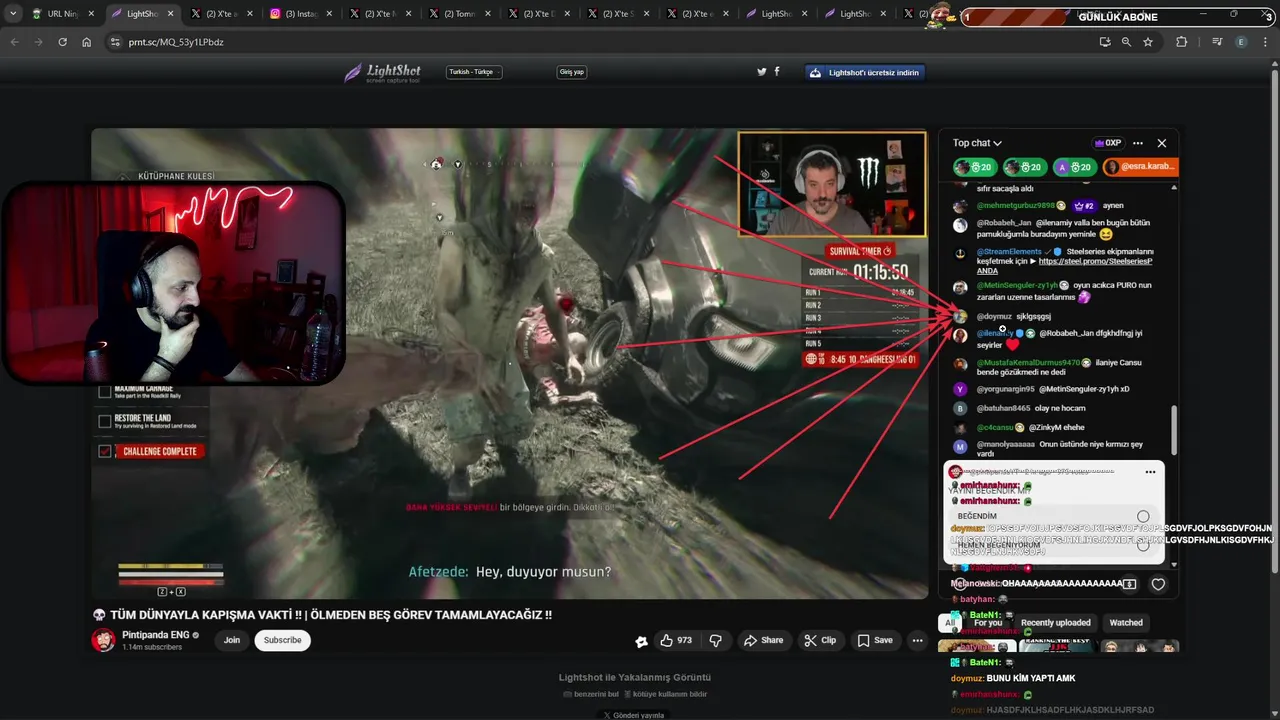
Task: Open LightShot's Facebook icon
Action: pyautogui.click(x=777, y=72)
